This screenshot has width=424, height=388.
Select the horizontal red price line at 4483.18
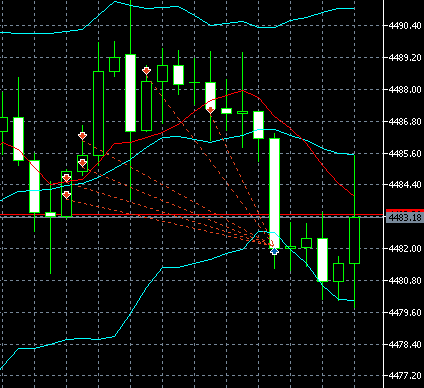193,215
